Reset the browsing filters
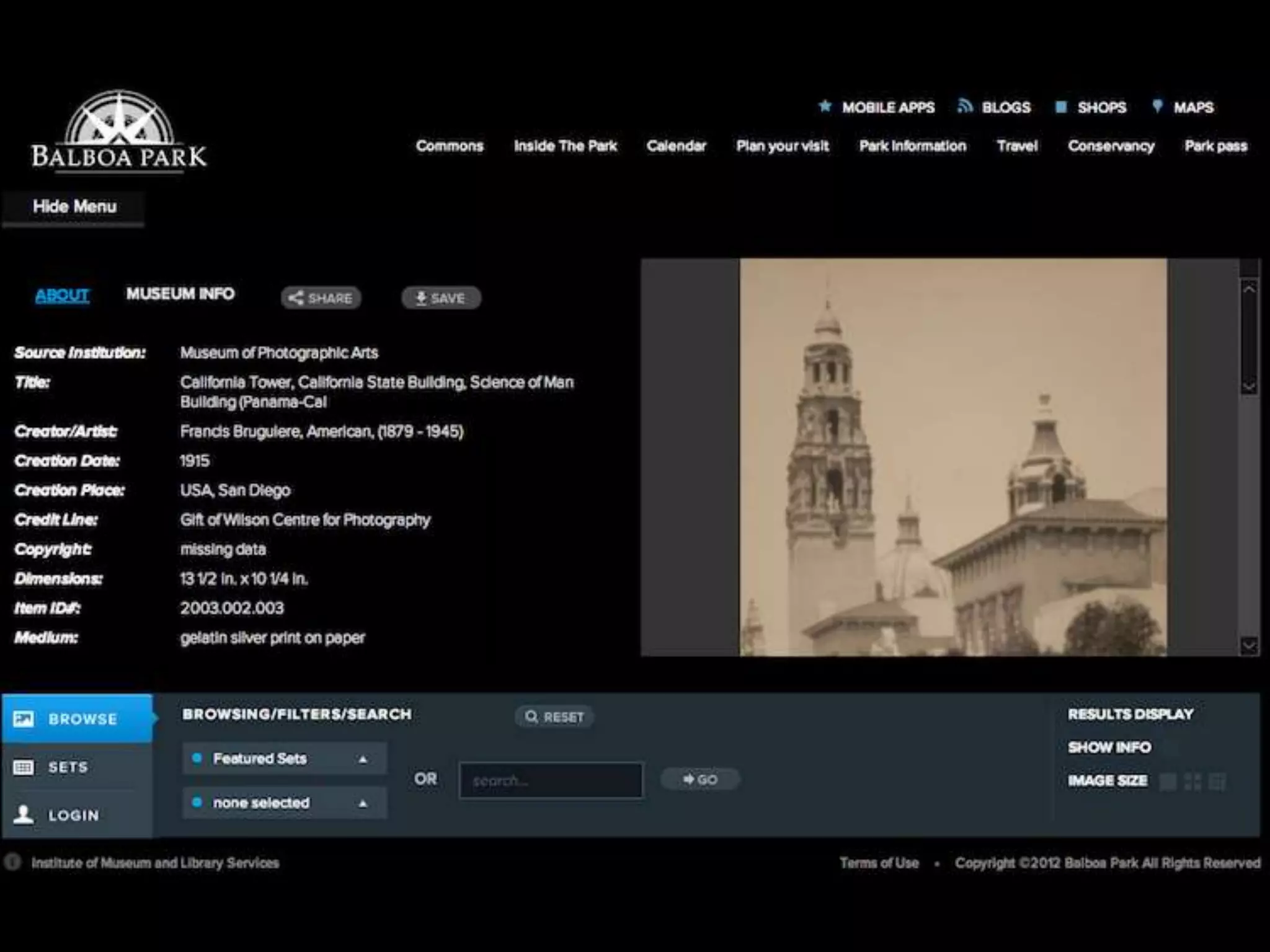The image size is (1270, 952). (x=554, y=717)
